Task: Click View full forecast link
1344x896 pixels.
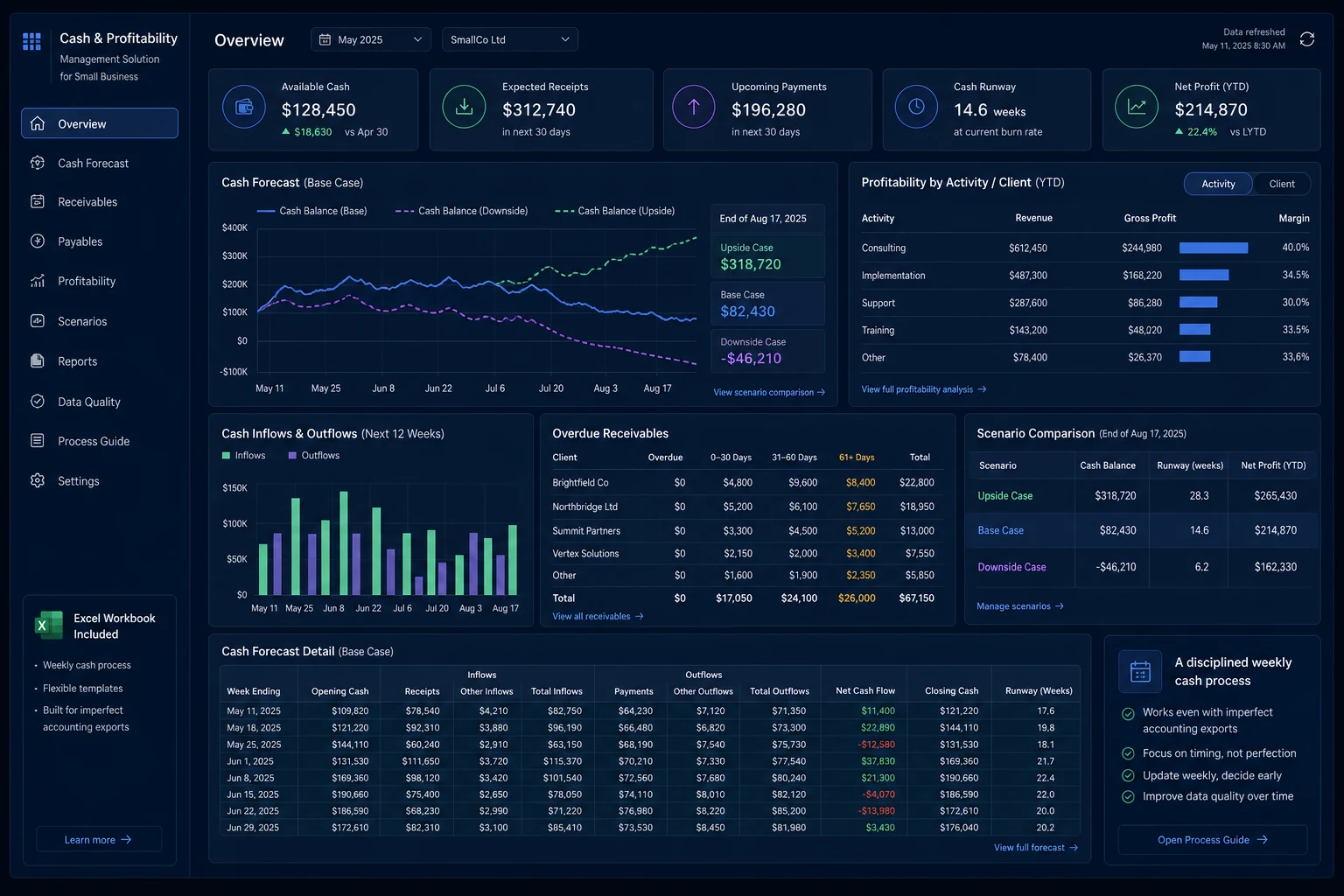Action: tap(1036, 847)
